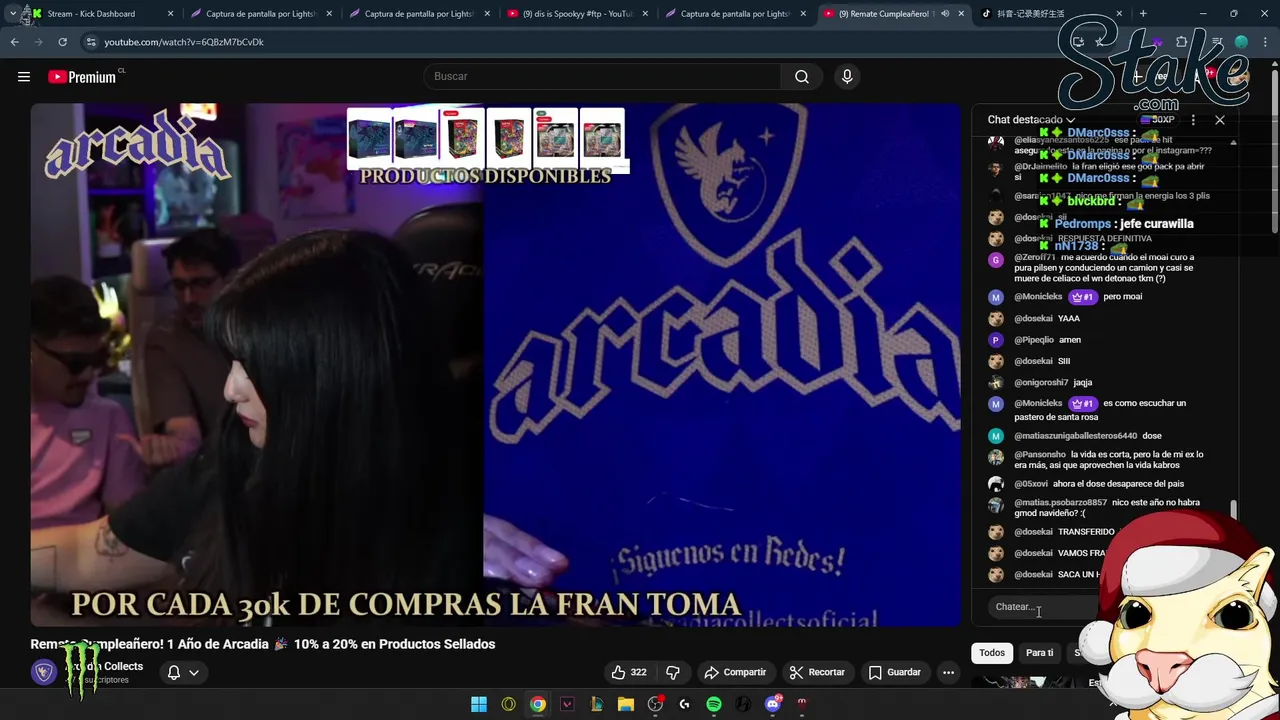Open the browser tab search chevron
Screen dimensions: 1280x720
pyautogui.click(x=12, y=14)
